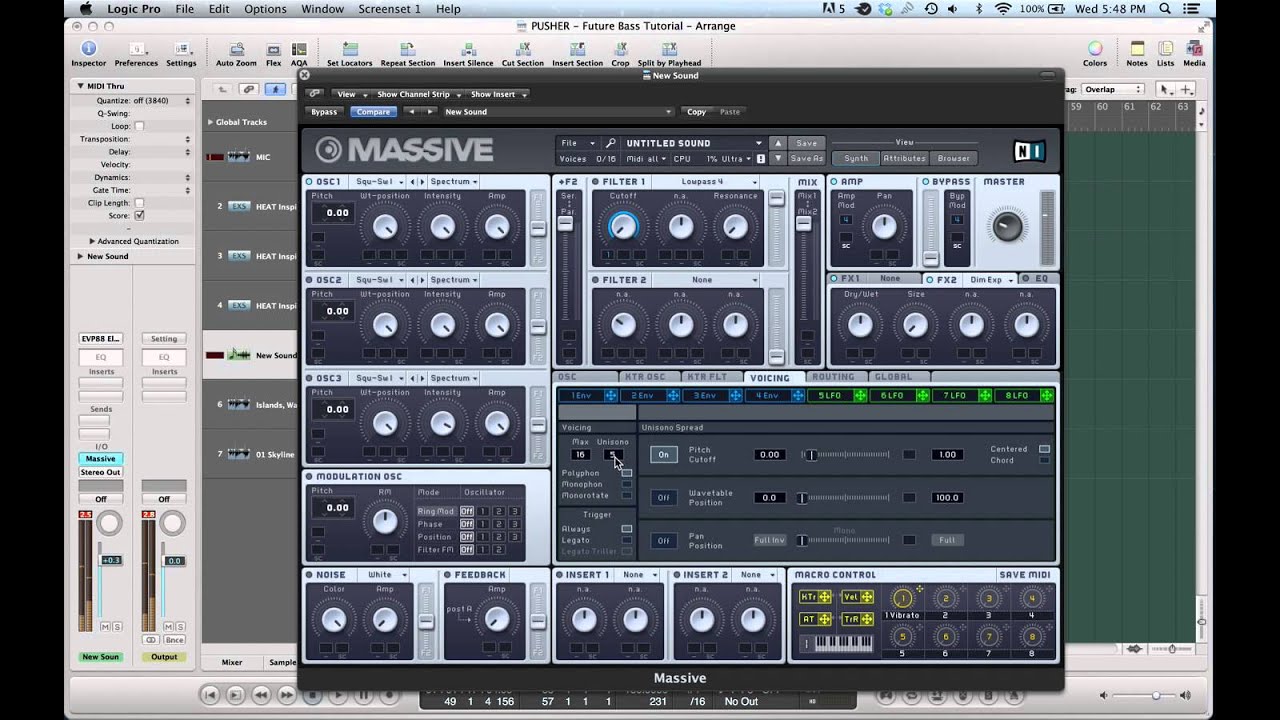Open Insert 1 None dropdown
This screenshot has height=720, width=1280.
[x=640, y=575]
